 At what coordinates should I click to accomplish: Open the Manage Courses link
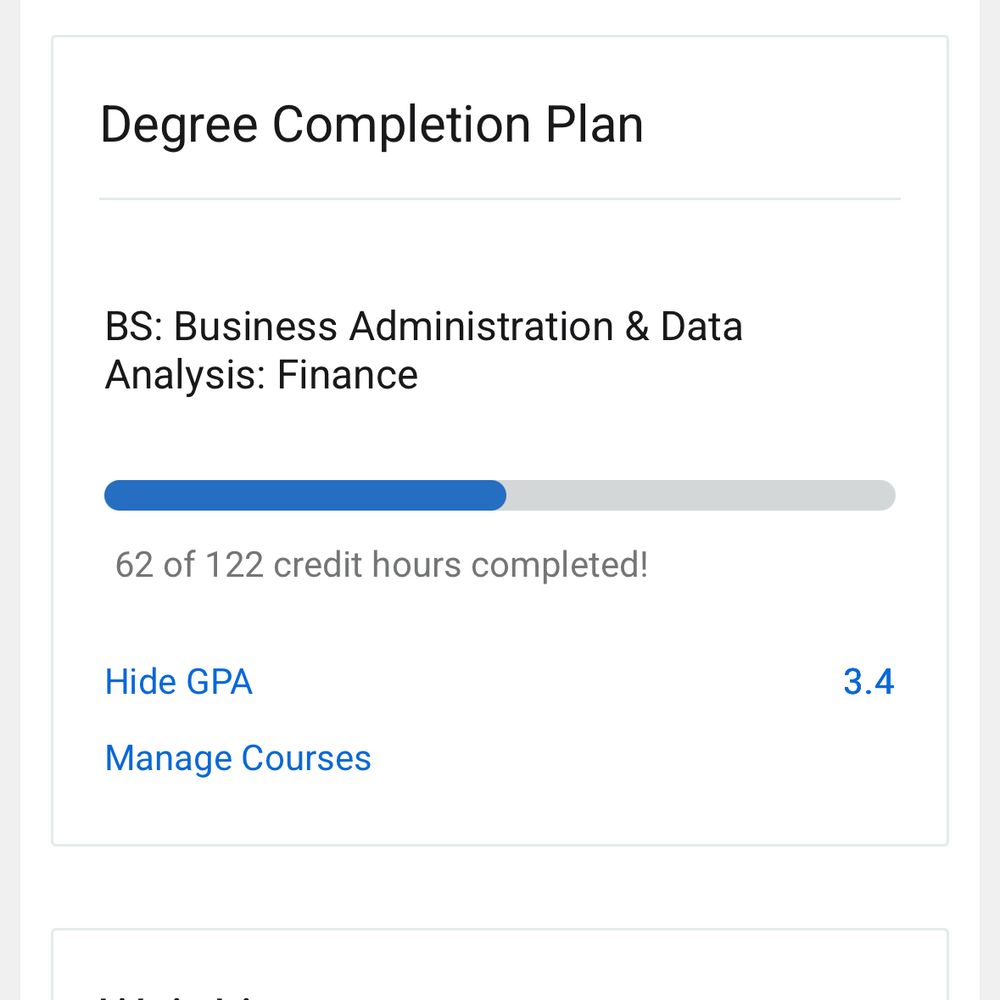click(x=238, y=758)
